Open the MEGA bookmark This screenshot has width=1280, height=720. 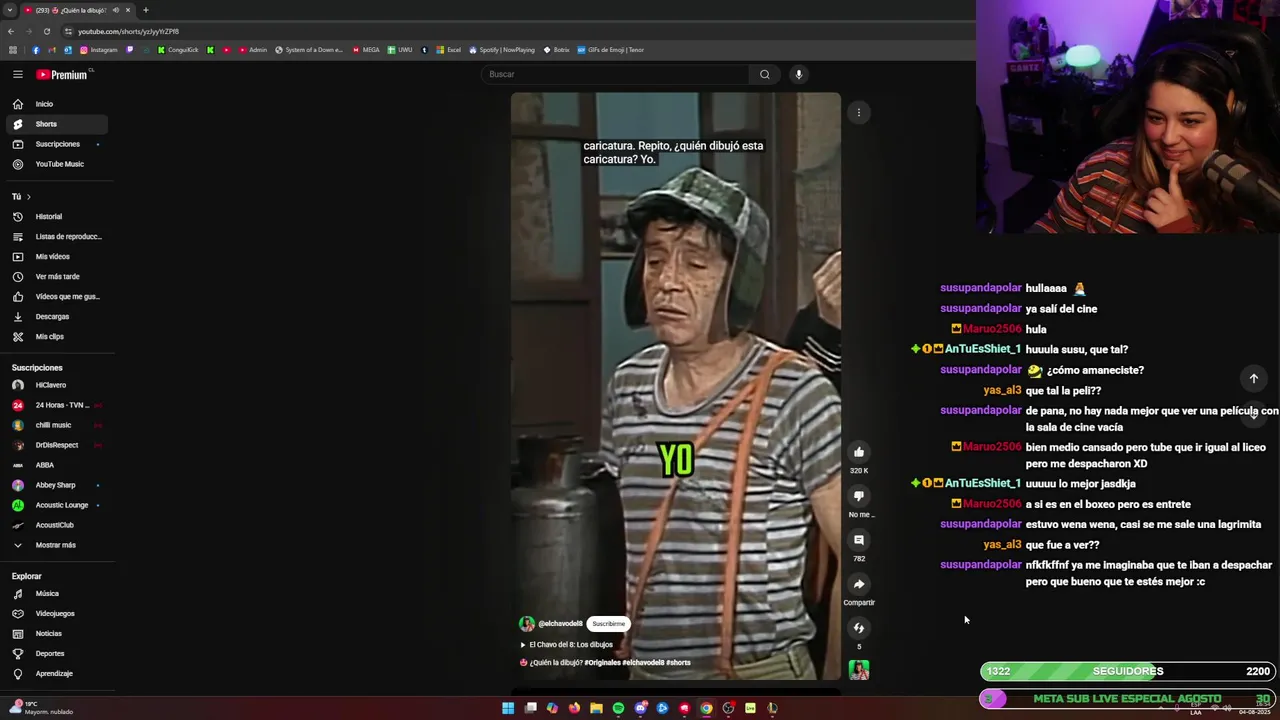tap(366, 50)
